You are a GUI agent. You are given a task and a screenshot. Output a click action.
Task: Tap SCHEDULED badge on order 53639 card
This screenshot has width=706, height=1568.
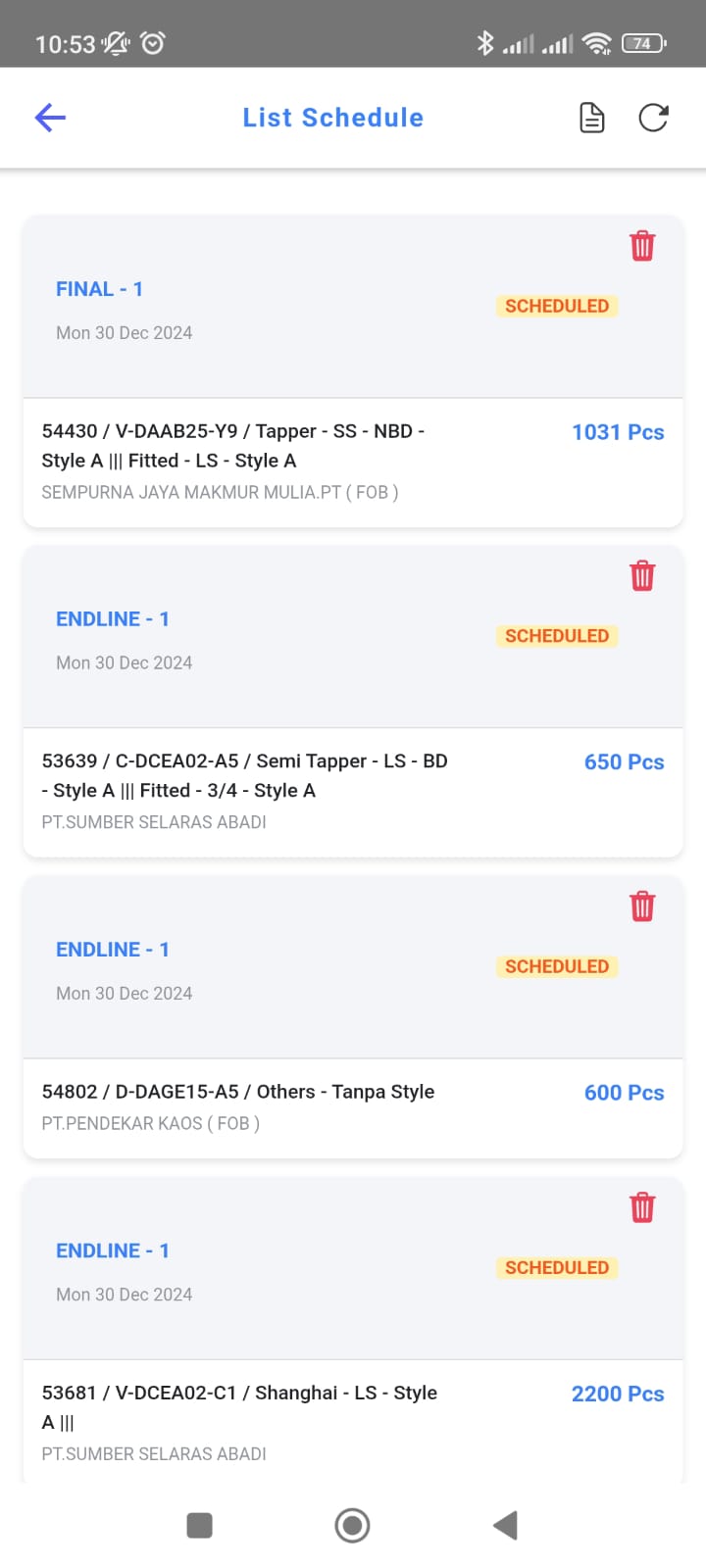[x=557, y=636]
